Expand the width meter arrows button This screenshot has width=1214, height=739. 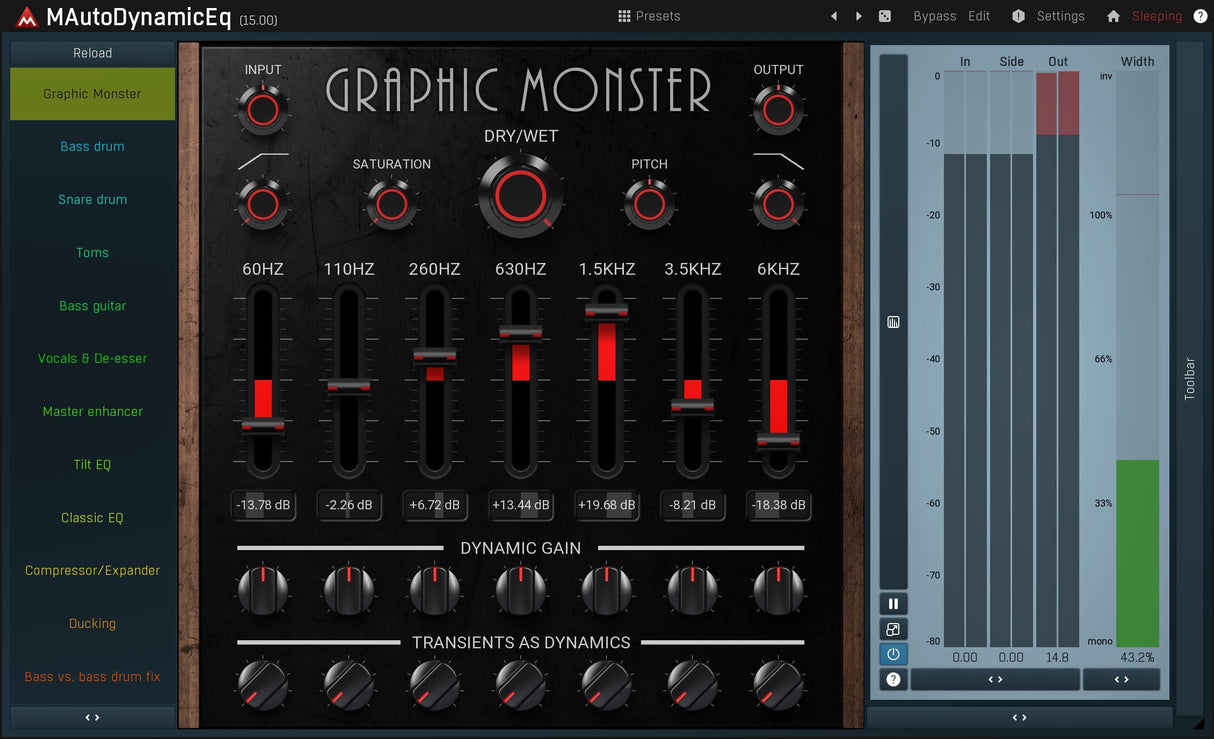click(x=1121, y=679)
